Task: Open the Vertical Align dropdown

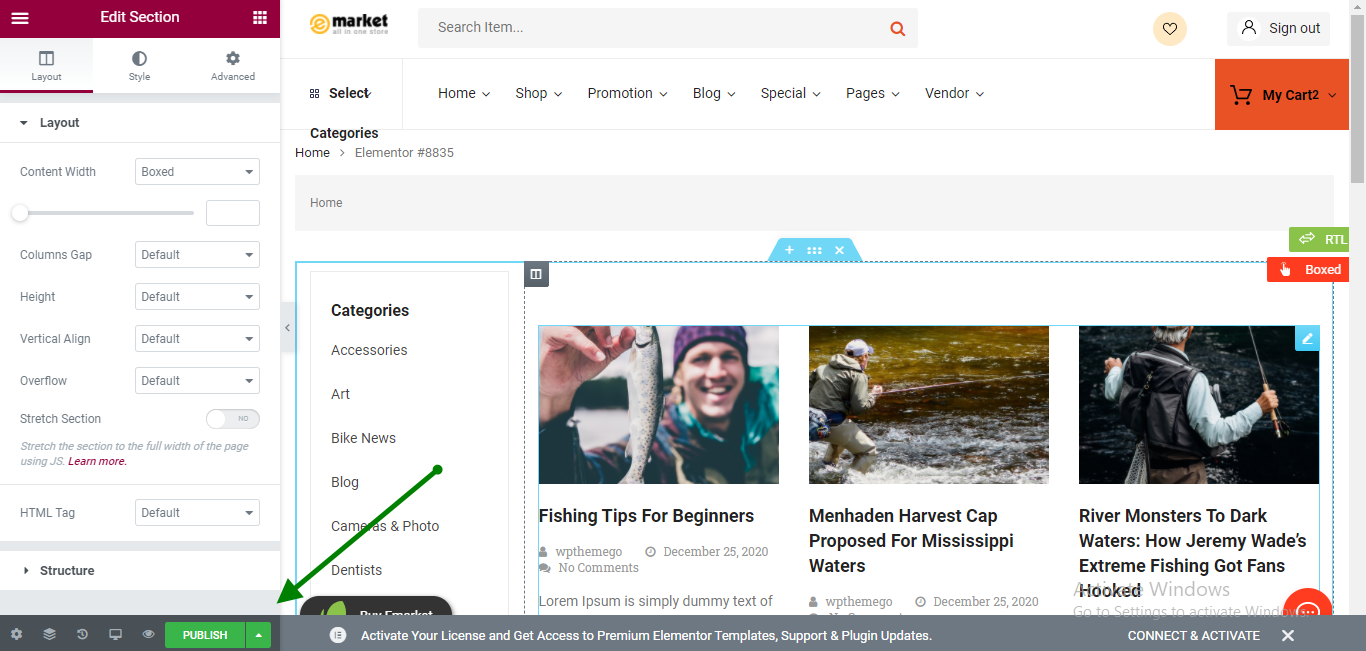Action: [197, 339]
